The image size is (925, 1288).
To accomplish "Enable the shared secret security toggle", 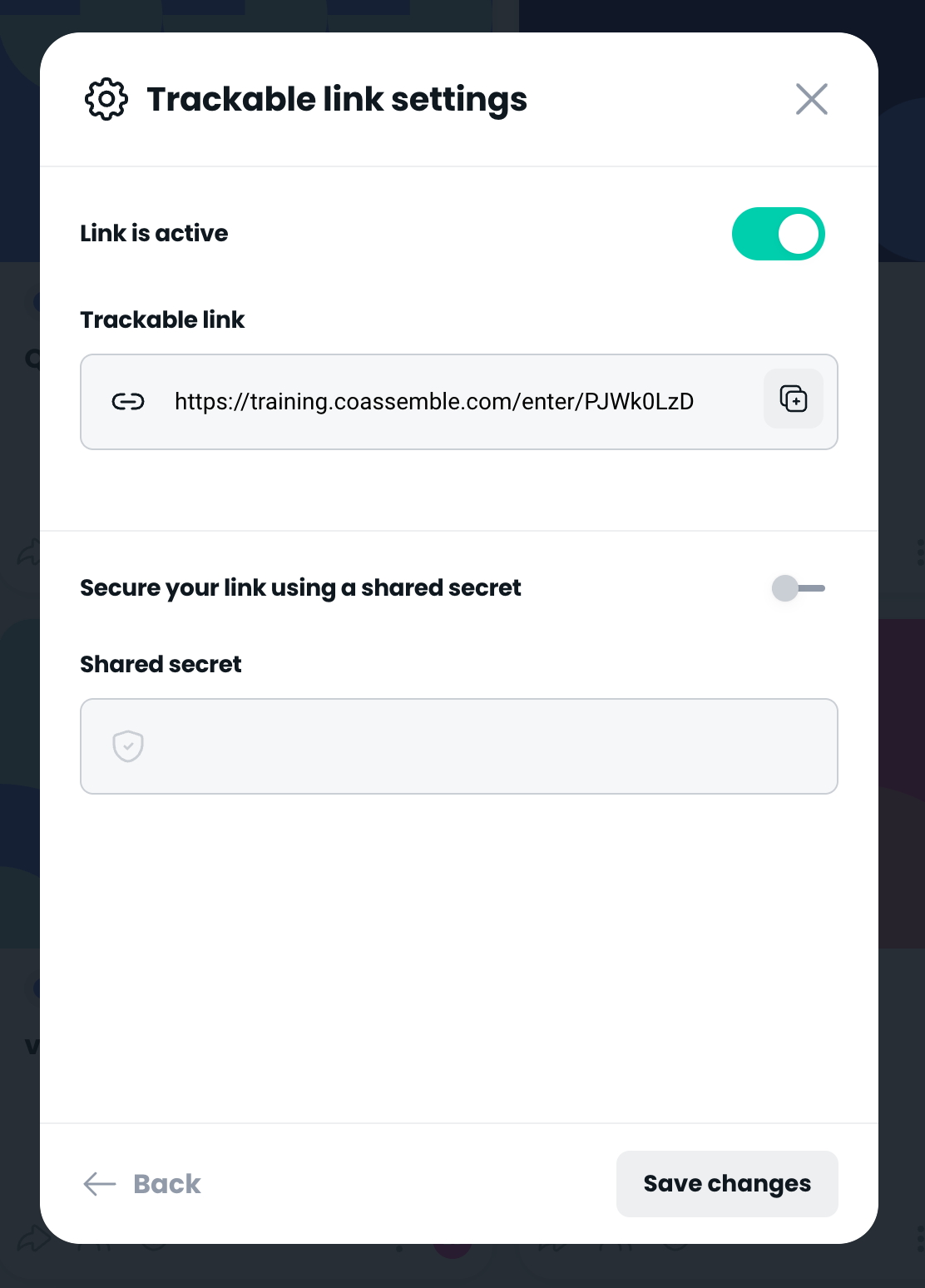I will 797,588.
